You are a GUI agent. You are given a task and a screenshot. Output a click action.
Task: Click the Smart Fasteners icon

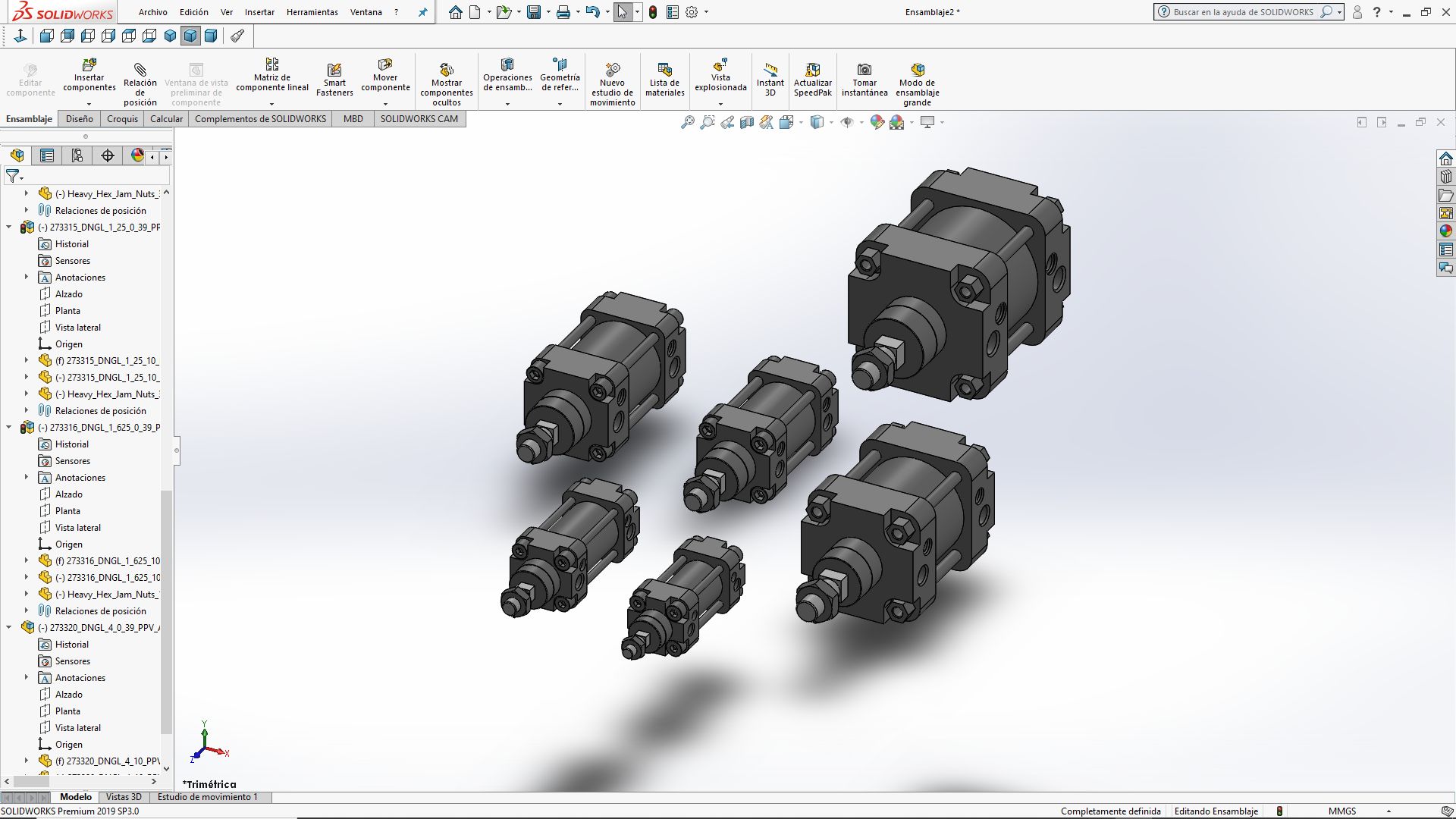point(334,70)
